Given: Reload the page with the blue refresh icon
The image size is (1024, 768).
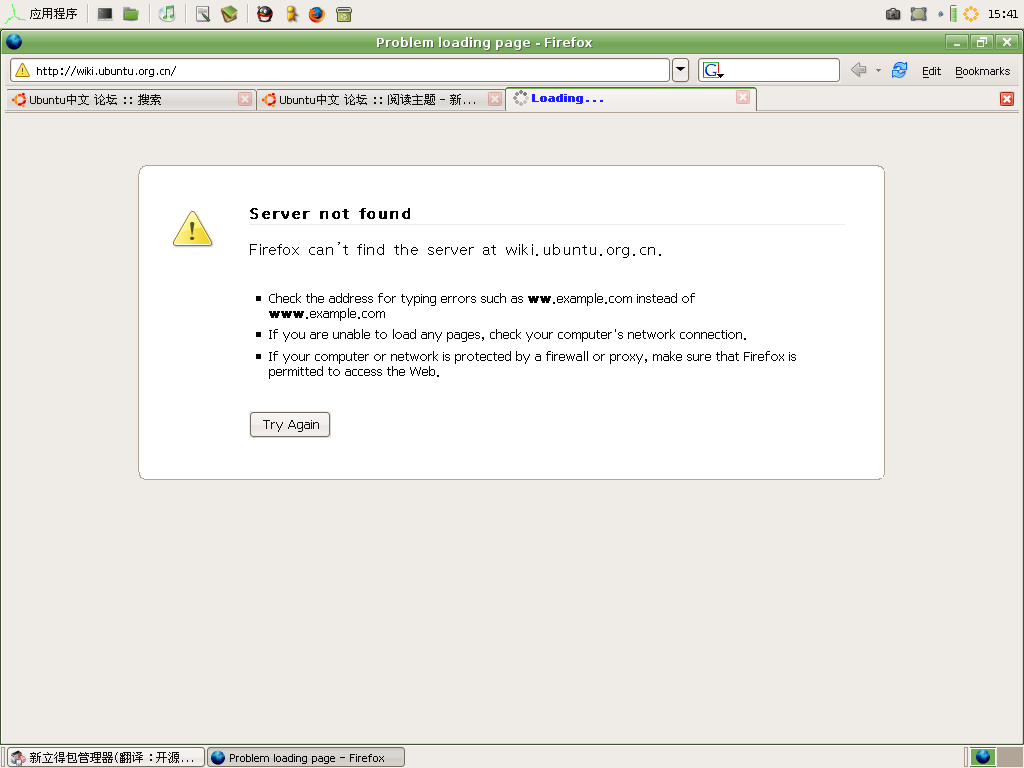Looking at the screenshot, I should pyautogui.click(x=899, y=70).
